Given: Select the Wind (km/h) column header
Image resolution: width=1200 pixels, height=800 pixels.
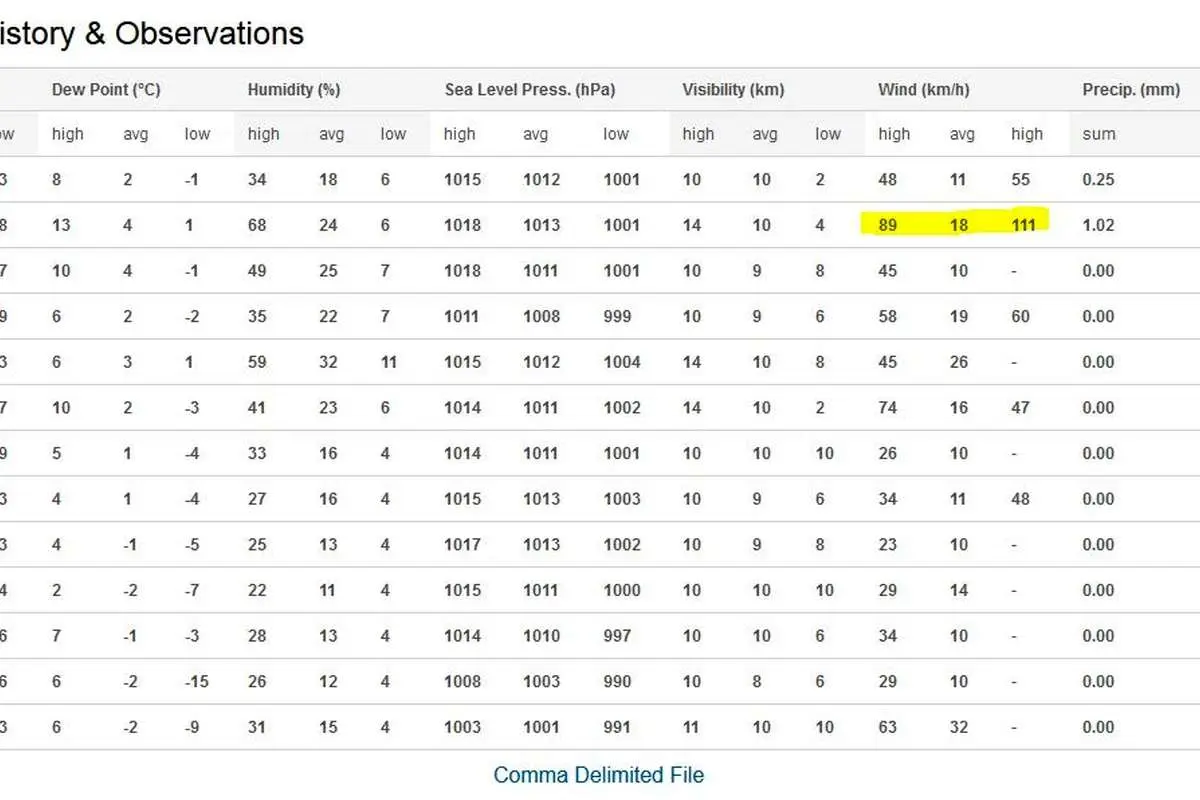Looking at the screenshot, I should click(x=924, y=90).
